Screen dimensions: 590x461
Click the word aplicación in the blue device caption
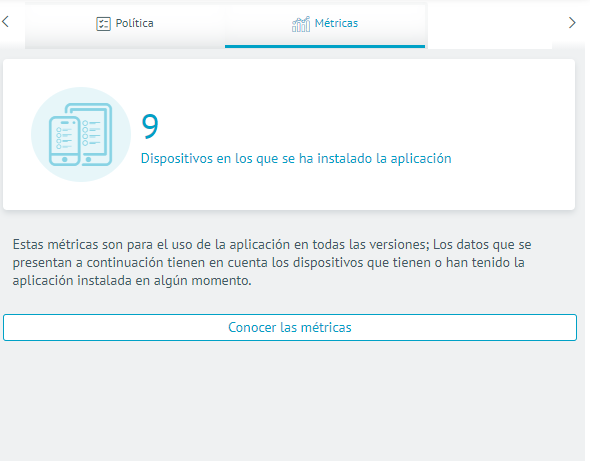click(x=421, y=158)
